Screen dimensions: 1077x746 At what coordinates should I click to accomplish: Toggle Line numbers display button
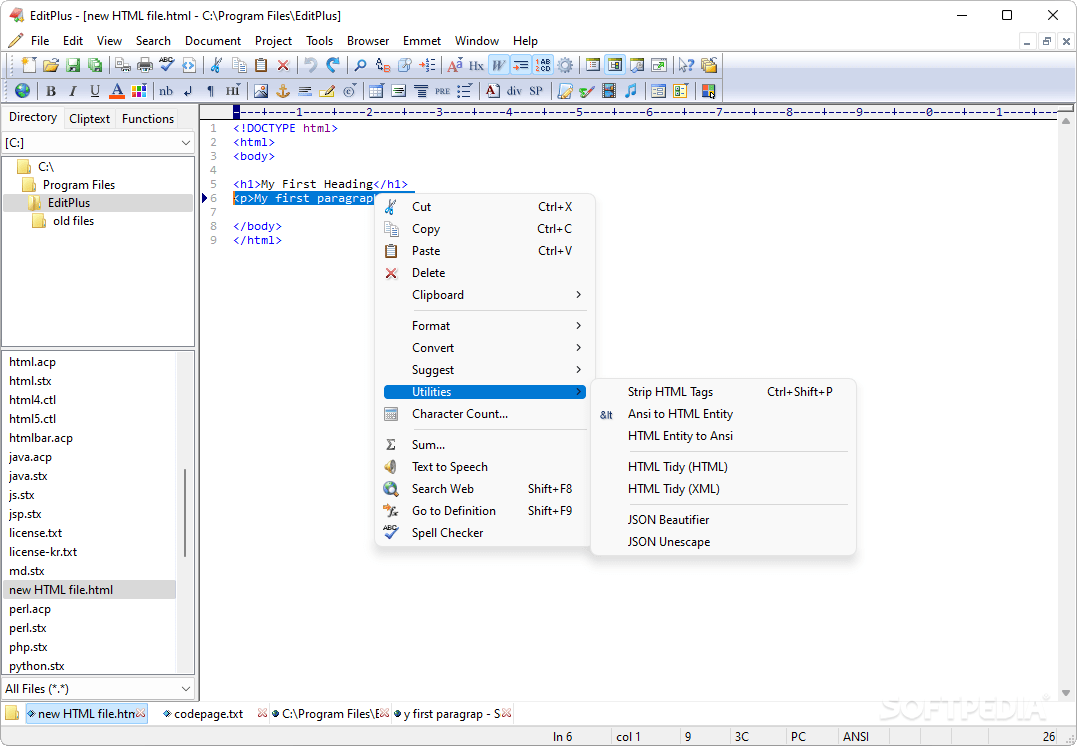[x=543, y=65]
